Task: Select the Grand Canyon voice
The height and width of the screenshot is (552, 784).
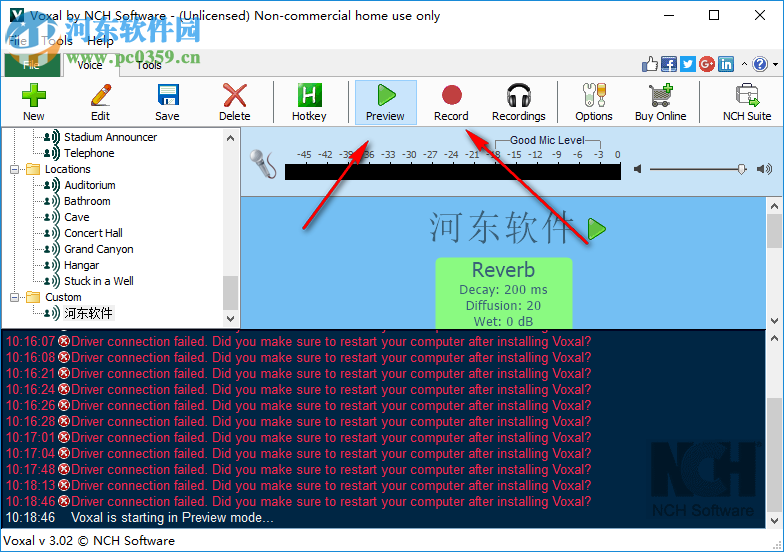Action: pyautogui.click(x=98, y=249)
